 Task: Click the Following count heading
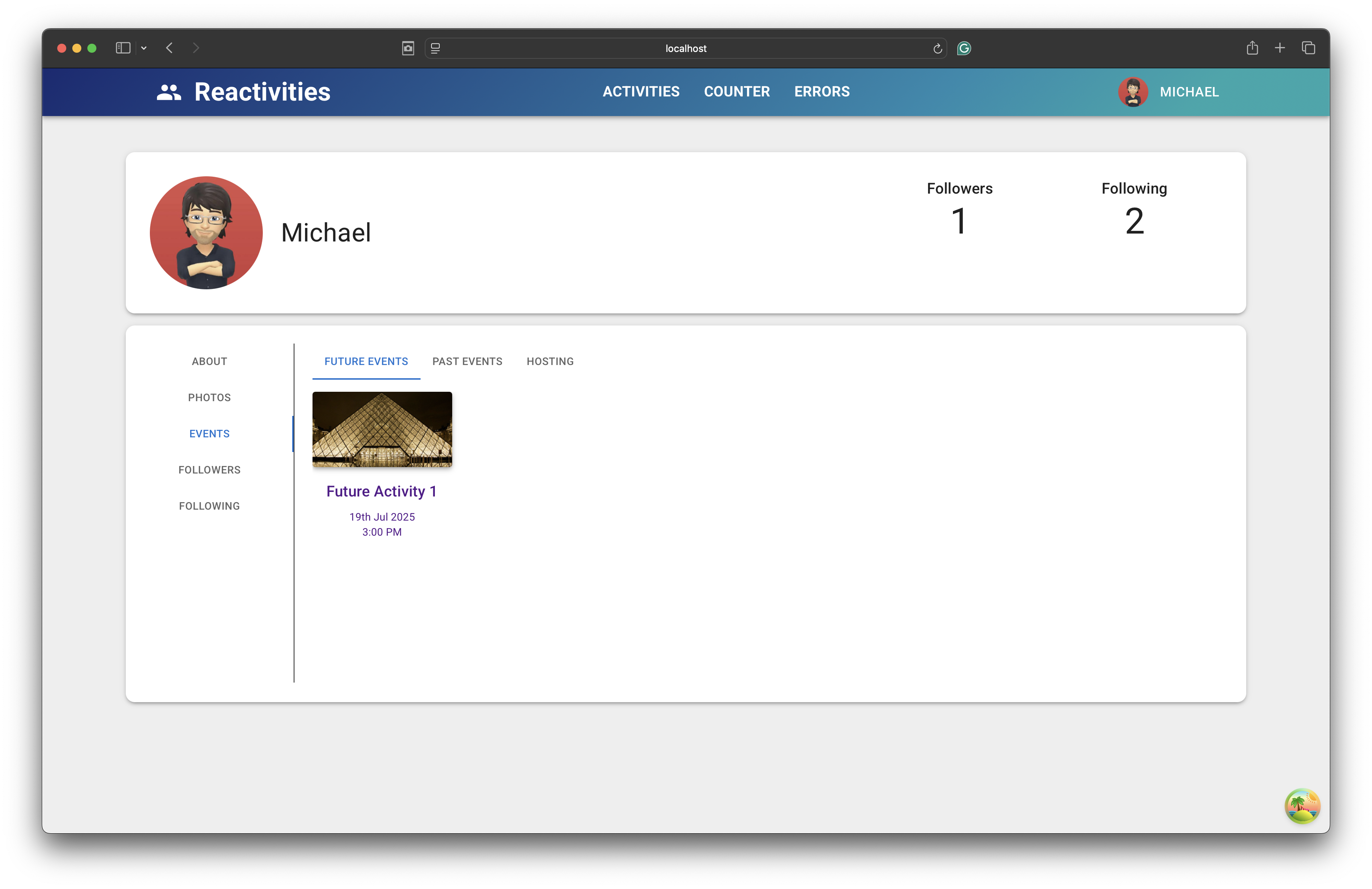coord(1134,189)
